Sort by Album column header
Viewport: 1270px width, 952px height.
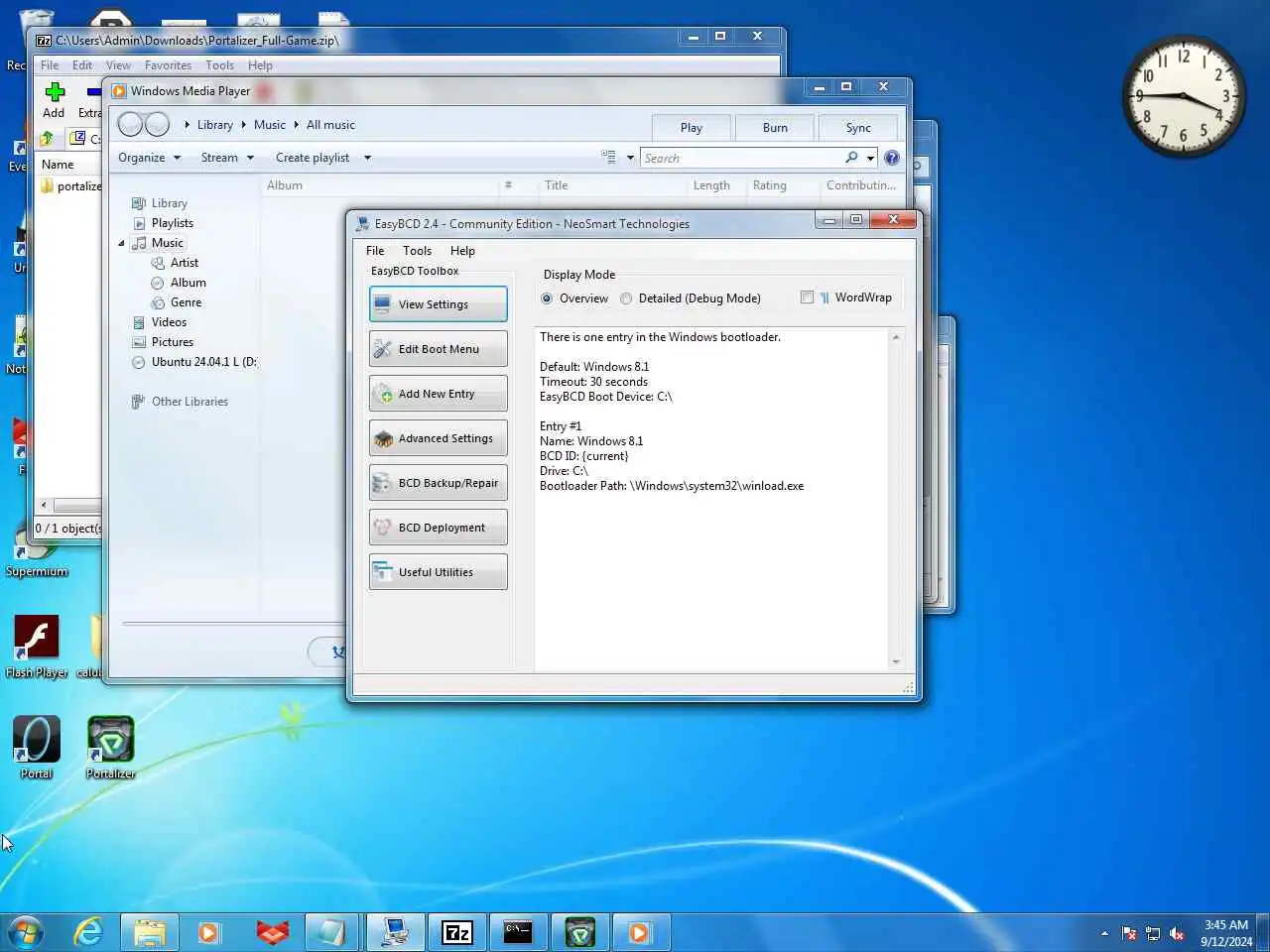(284, 185)
